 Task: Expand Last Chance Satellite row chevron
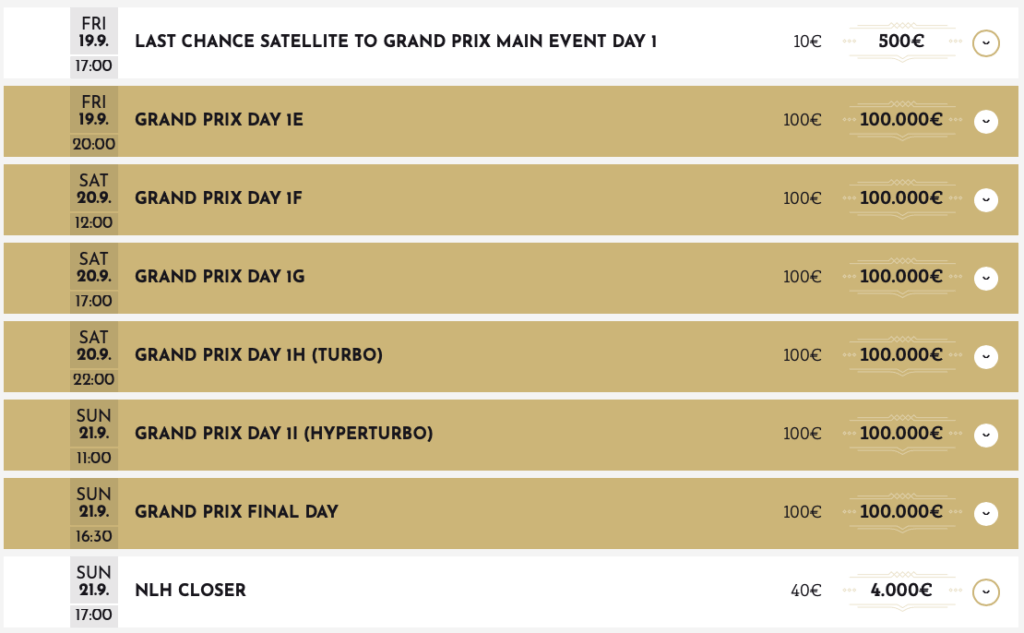(x=986, y=43)
